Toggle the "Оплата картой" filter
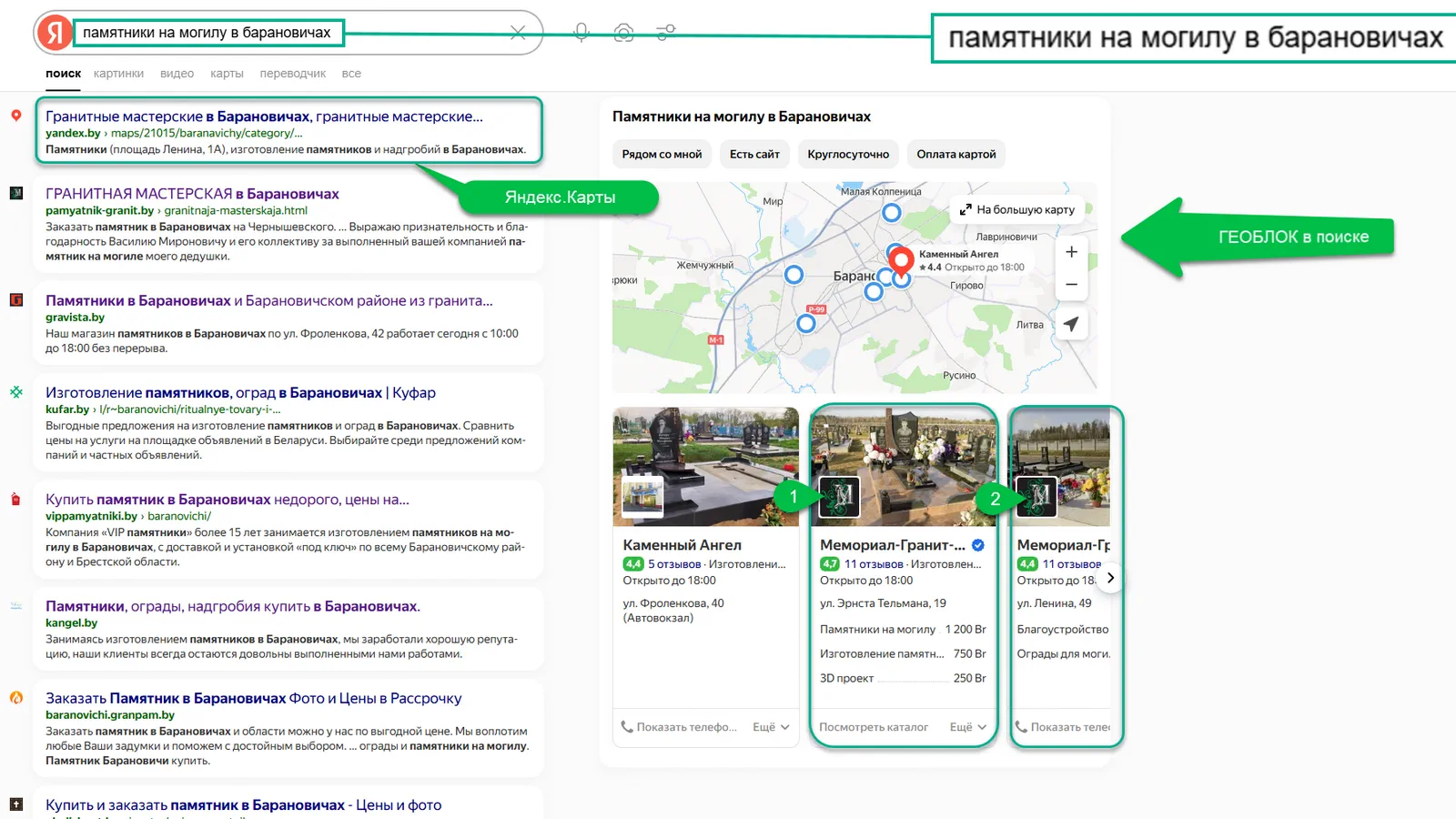Viewport: 1456px width, 819px height. pos(955,155)
